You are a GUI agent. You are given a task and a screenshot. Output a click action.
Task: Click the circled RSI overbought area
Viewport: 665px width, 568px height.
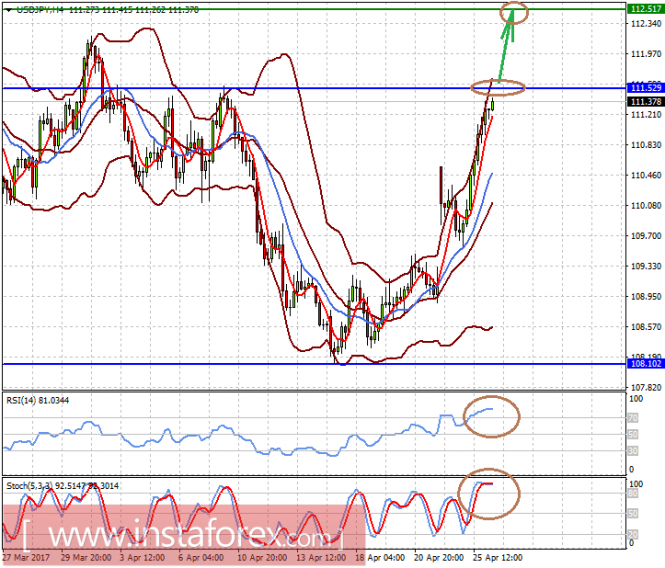click(492, 417)
